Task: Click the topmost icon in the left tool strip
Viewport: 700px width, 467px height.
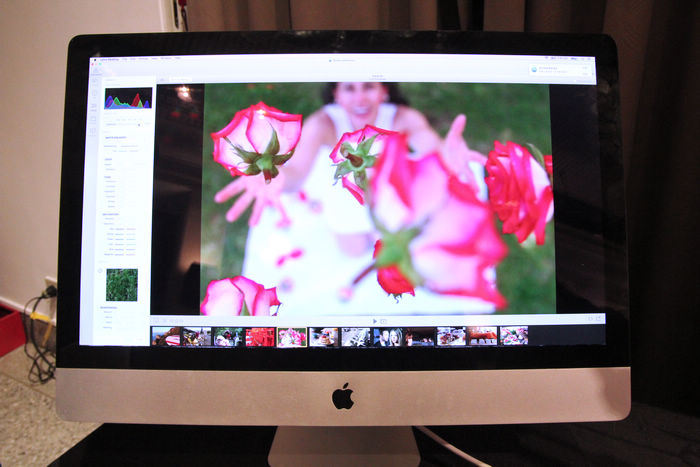Action: [95, 70]
